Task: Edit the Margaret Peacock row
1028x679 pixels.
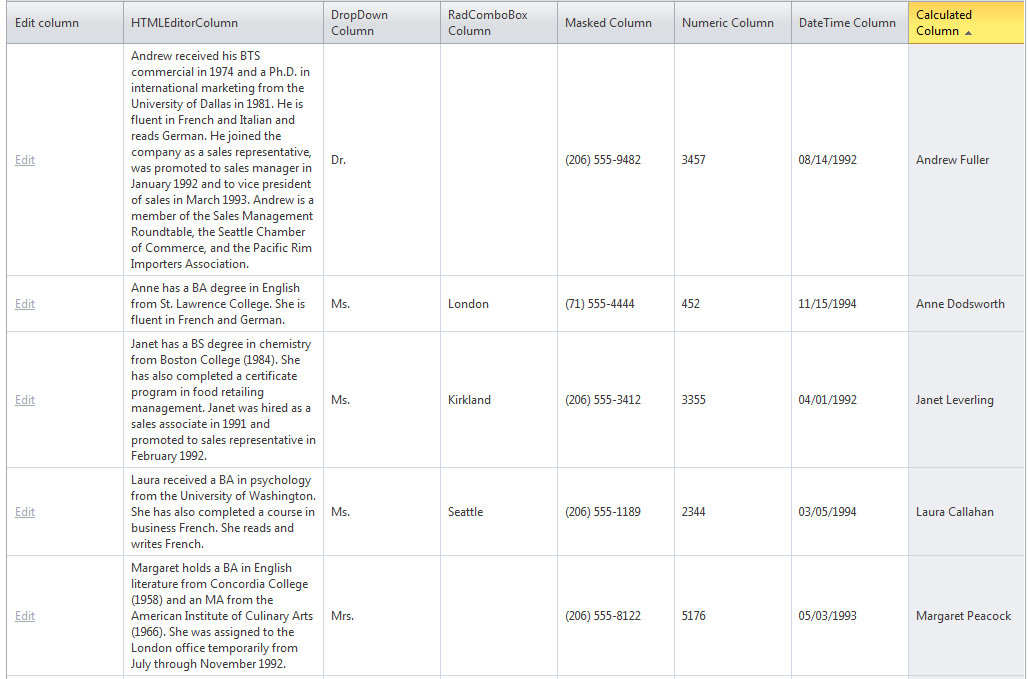Action: tap(25, 616)
